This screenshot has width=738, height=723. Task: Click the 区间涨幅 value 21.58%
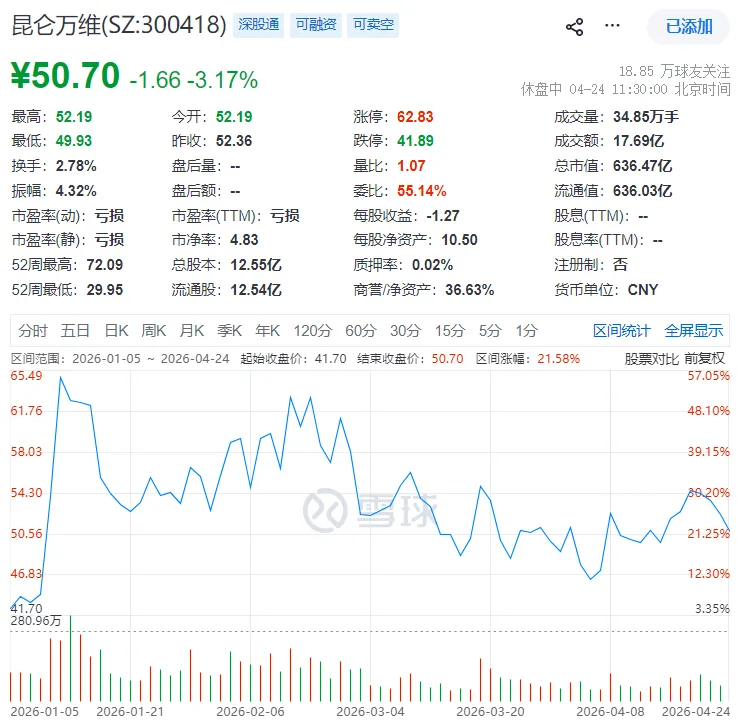[559, 359]
